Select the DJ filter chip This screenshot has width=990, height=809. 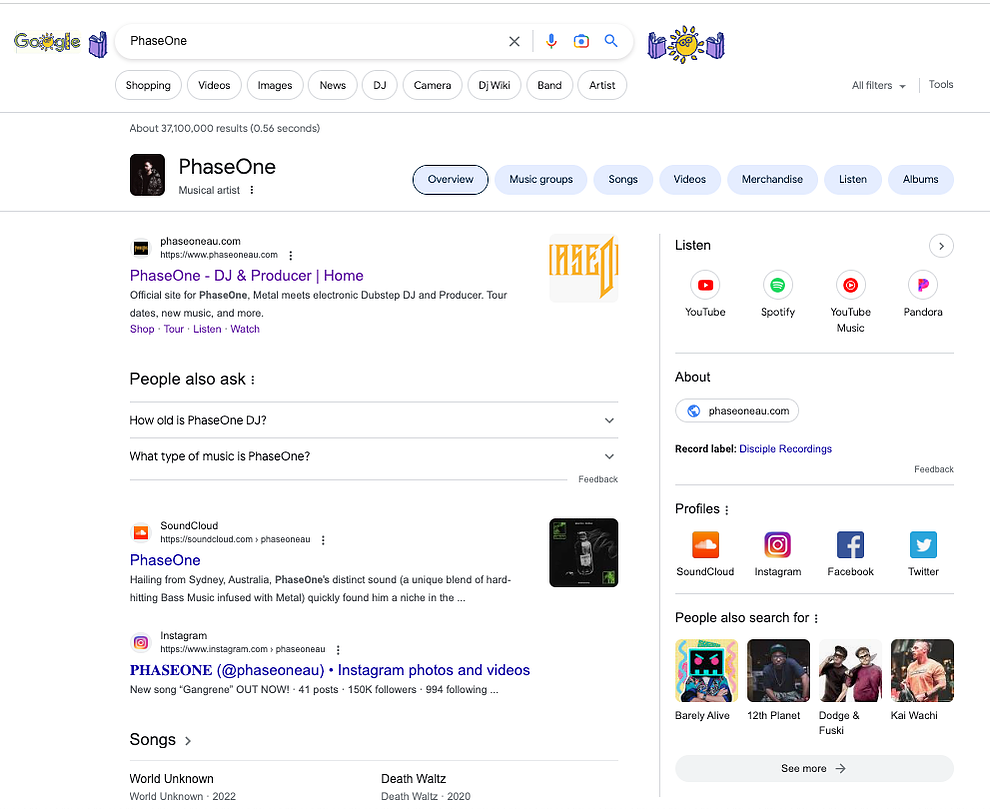379,85
